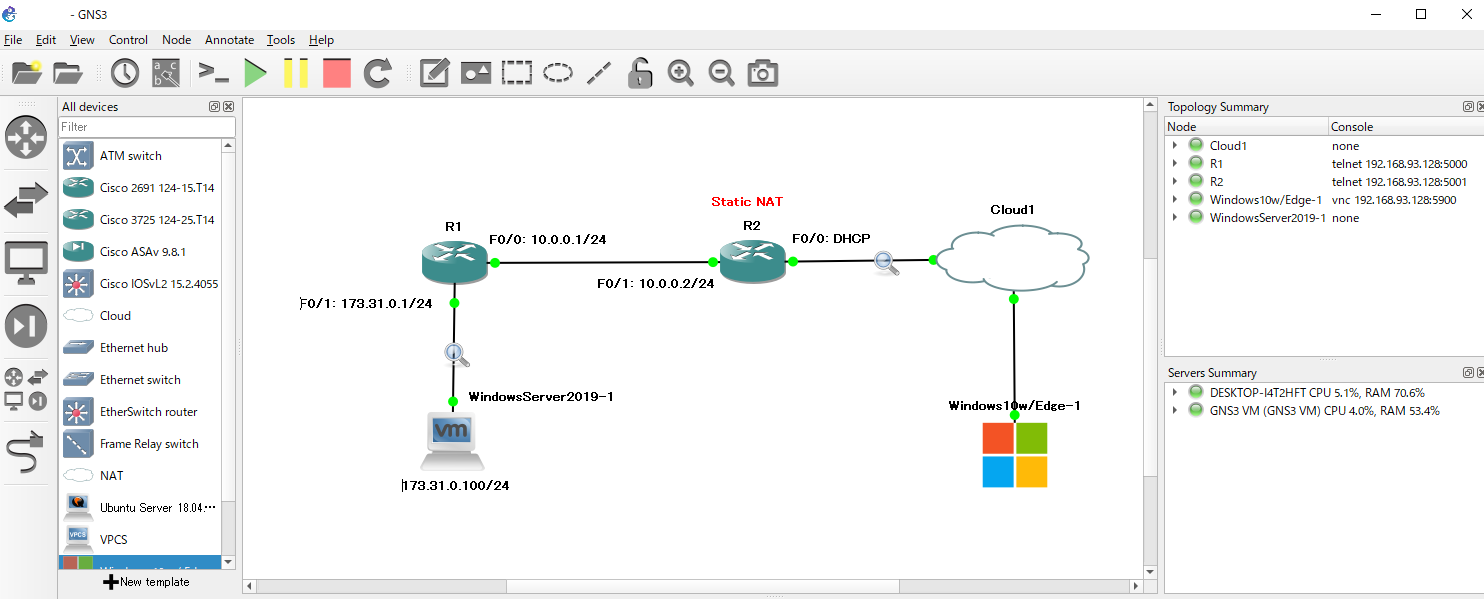Select Cisco IOSvL2 15.2.4055 device

click(x=140, y=284)
